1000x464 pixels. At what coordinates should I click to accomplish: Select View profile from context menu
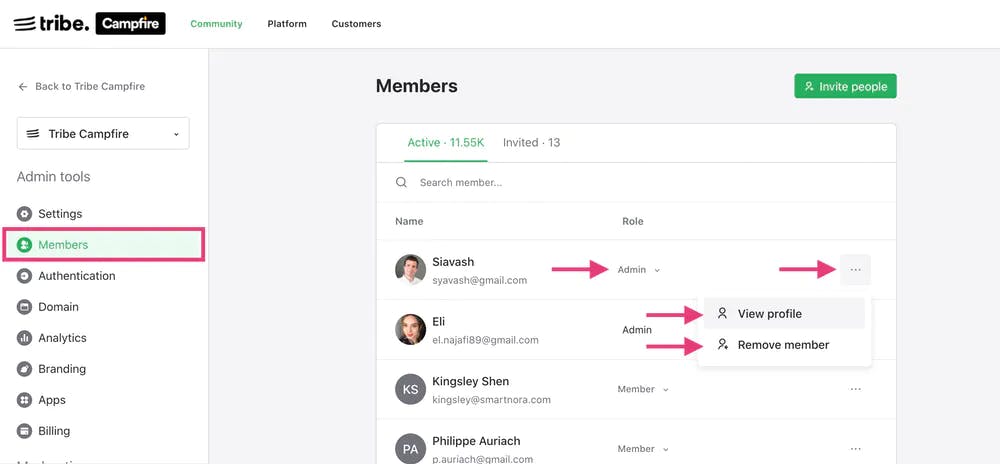[769, 314]
